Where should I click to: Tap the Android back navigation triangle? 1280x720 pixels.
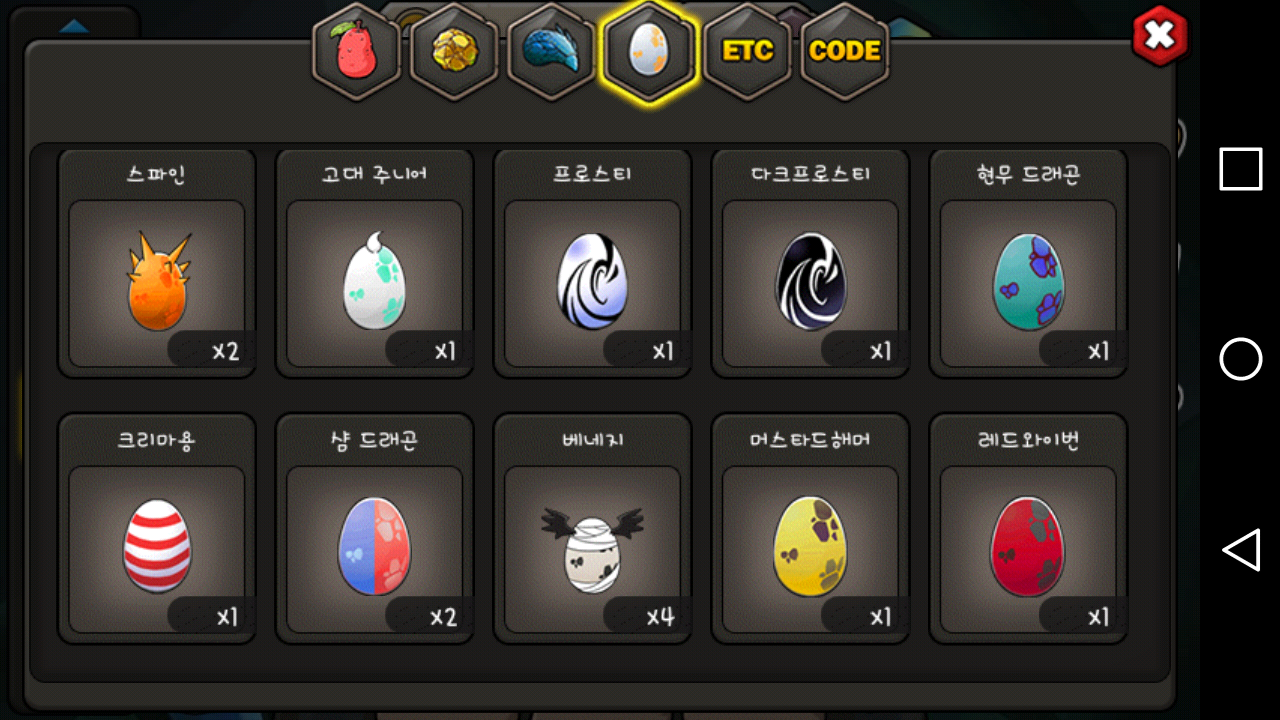tap(1241, 550)
